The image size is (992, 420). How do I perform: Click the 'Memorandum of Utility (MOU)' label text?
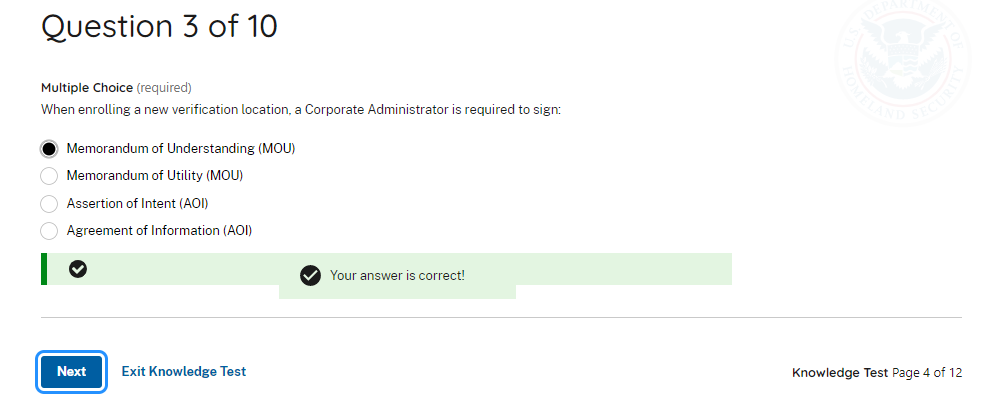(155, 176)
